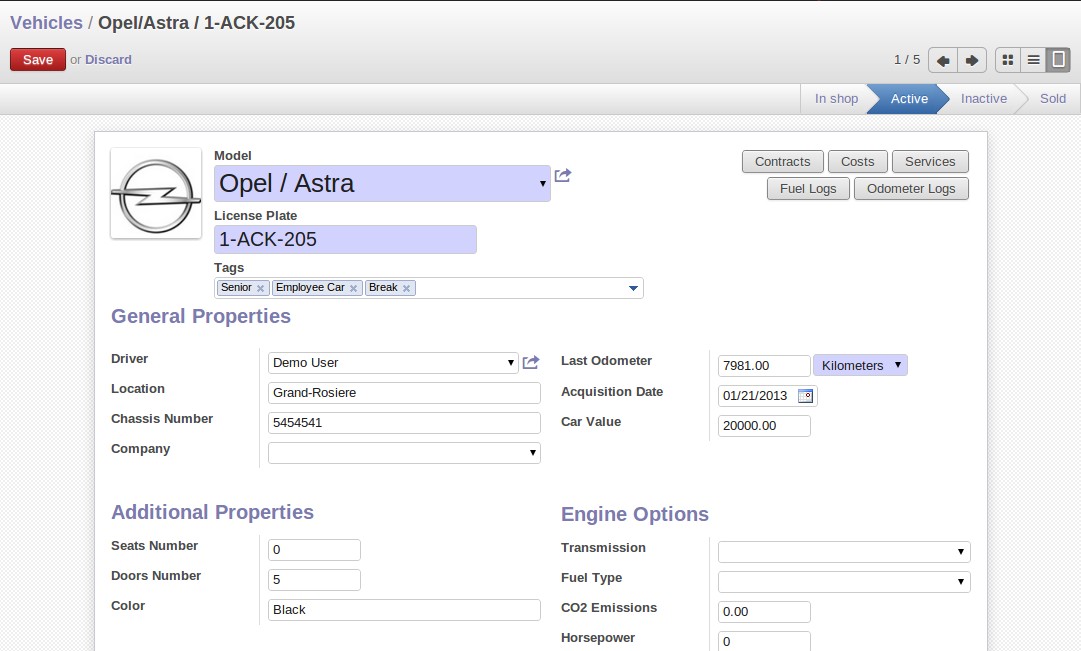Image resolution: width=1081 pixels, height=651 pixels.
Task: Switch to kanban view icon
Action: pos(1008,60)
